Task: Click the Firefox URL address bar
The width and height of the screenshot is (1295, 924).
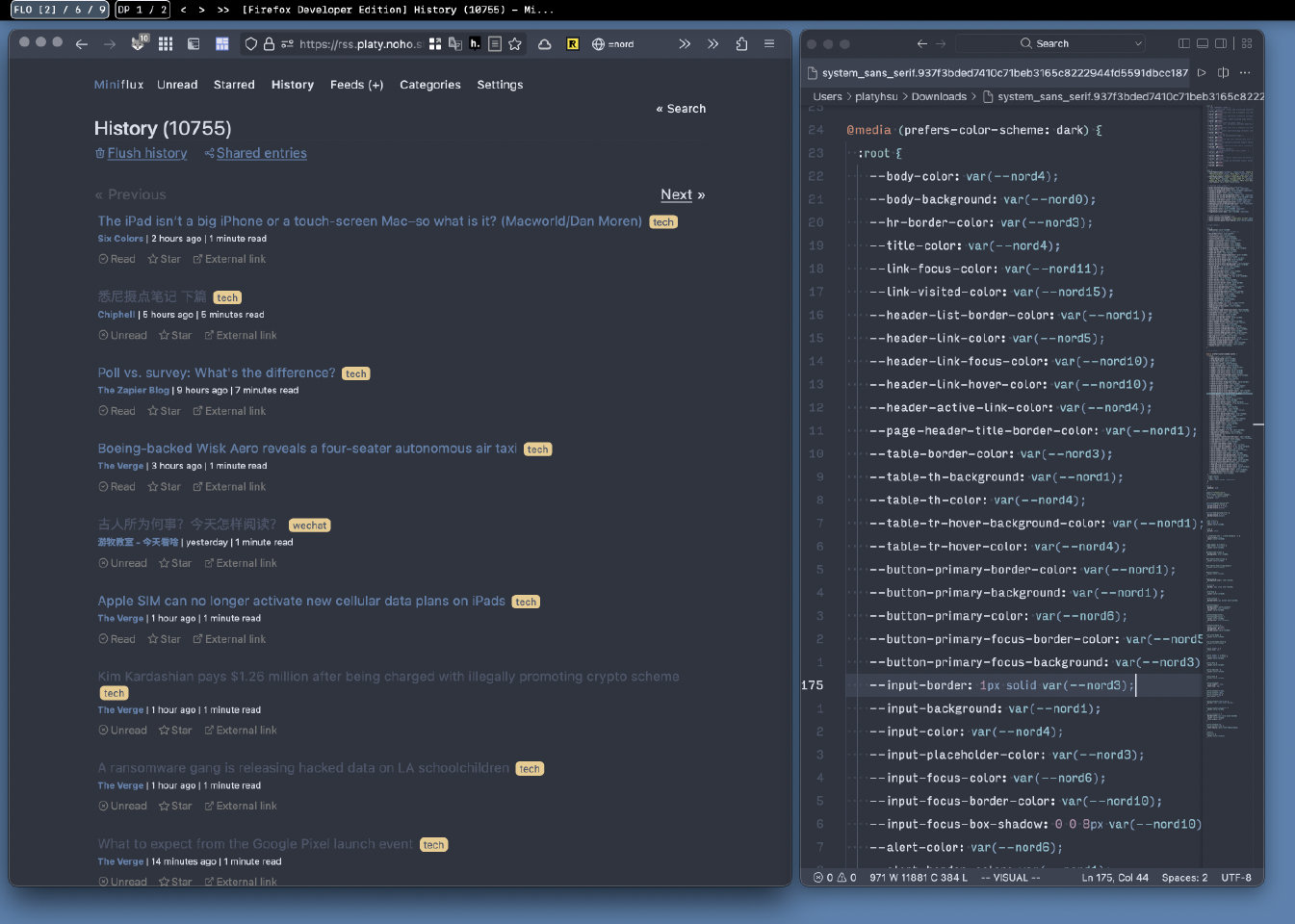Action: tap(359, 44)
